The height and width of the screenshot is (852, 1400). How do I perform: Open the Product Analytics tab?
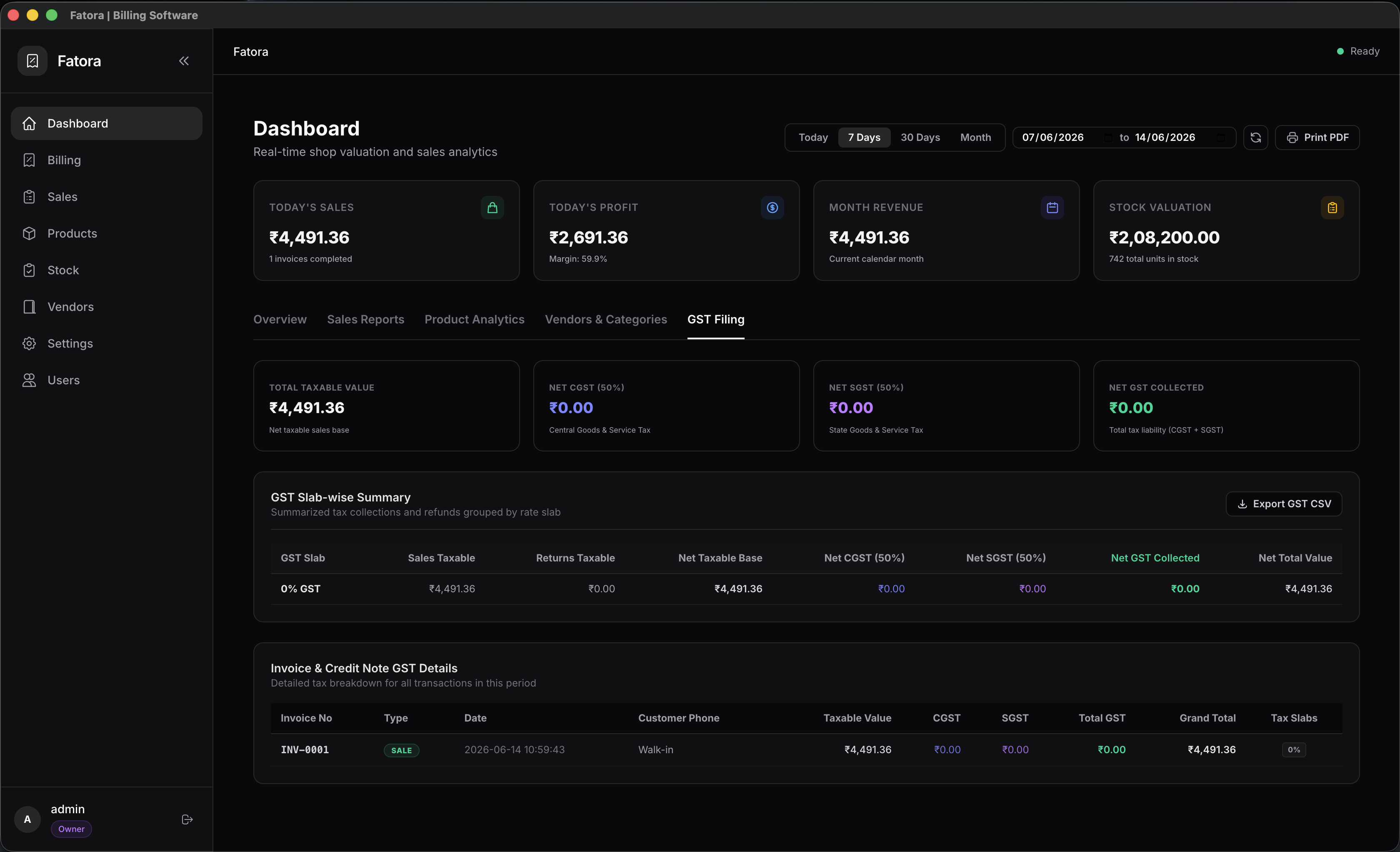click(475, 319)
